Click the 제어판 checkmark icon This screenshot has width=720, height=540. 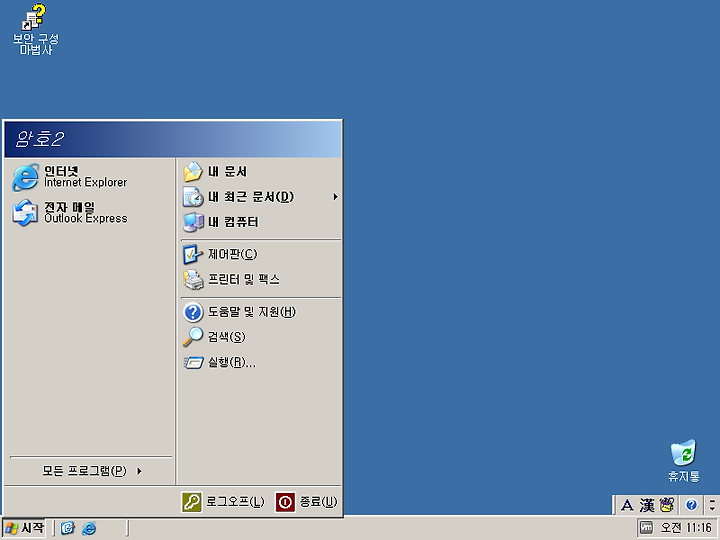(193, 254)
